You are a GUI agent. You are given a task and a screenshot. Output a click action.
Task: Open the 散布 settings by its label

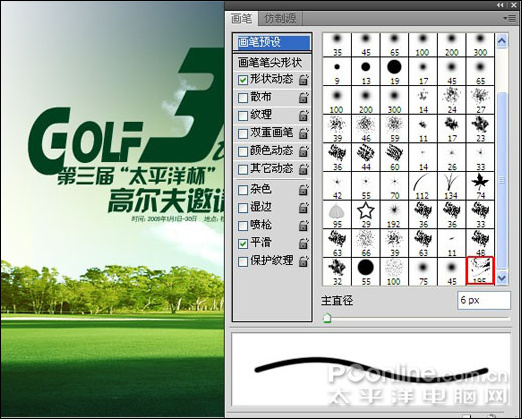point(261,97)
